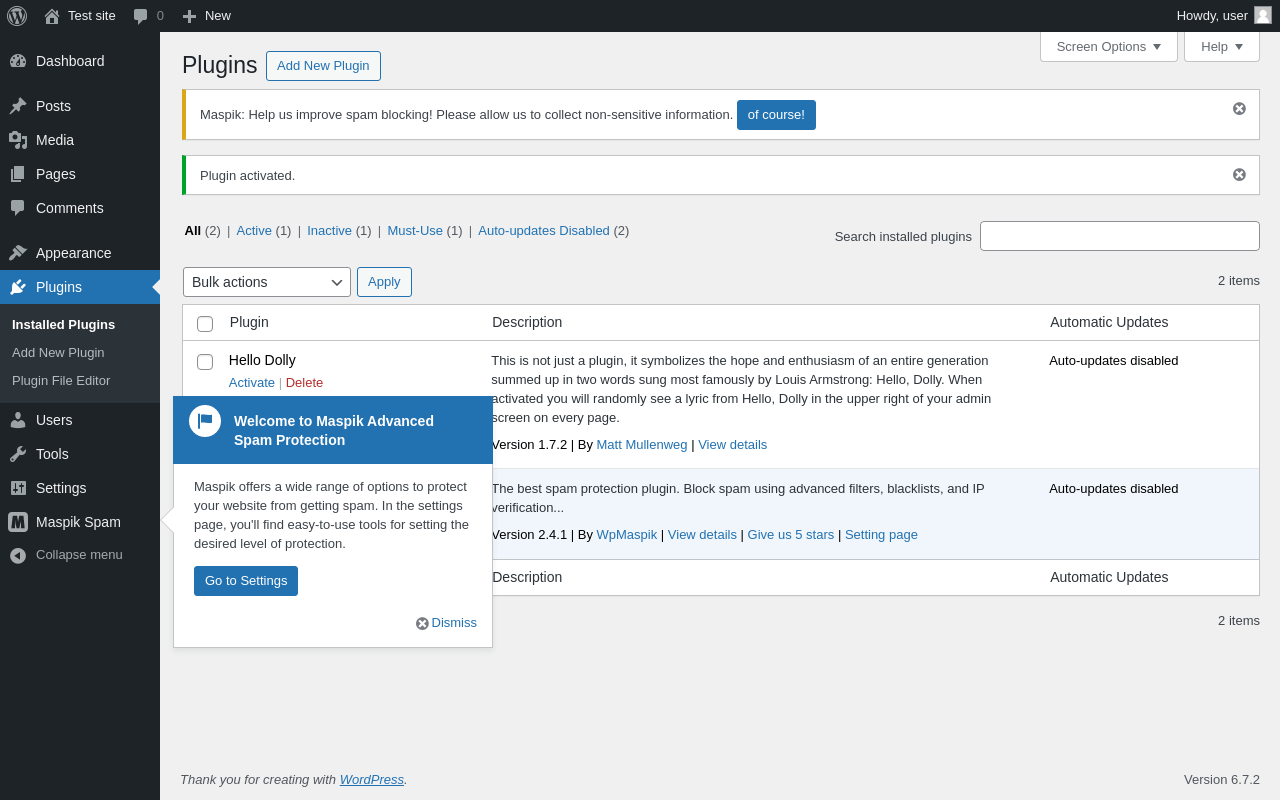Filter plugins by Inactive
The height and width of the screenshot is (800, 1280).
(x=329, y=230)
